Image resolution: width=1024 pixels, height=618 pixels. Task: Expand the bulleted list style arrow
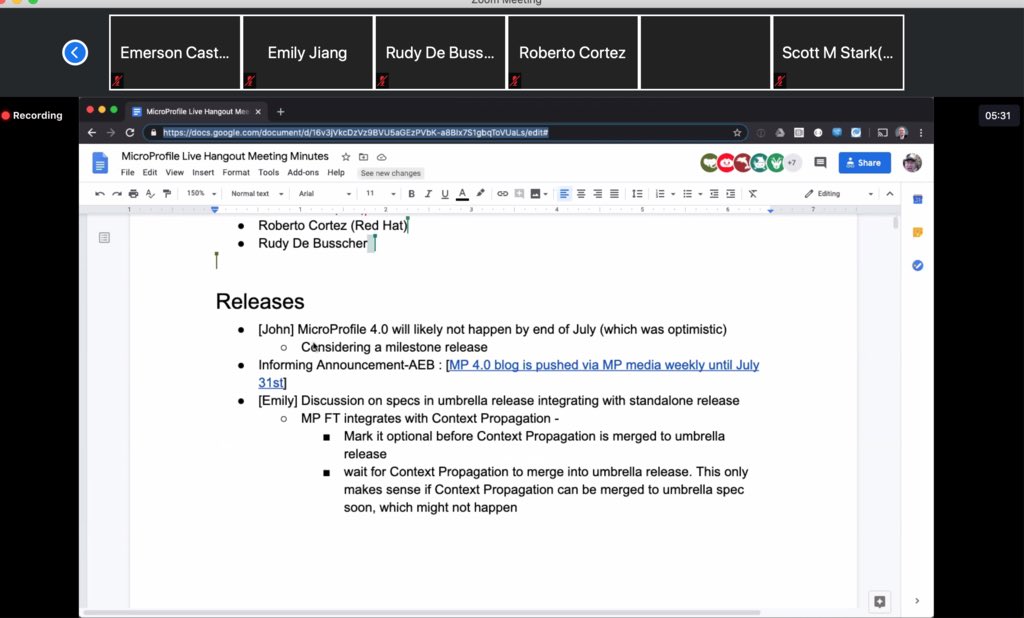point(700,194)
